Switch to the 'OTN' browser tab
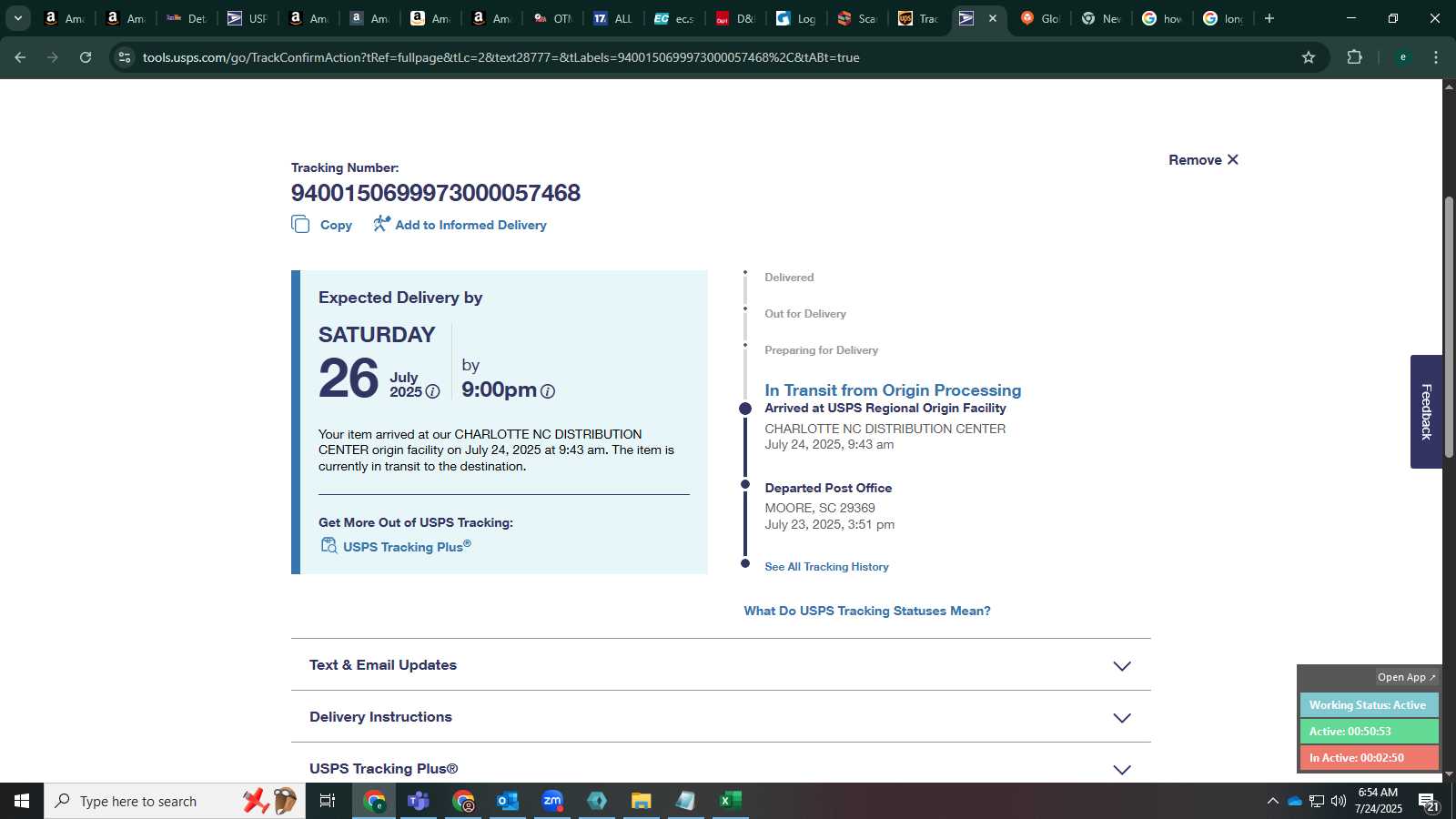Image resolution: width=1456 pixels, height=819 pixels. tap(553, 18)
